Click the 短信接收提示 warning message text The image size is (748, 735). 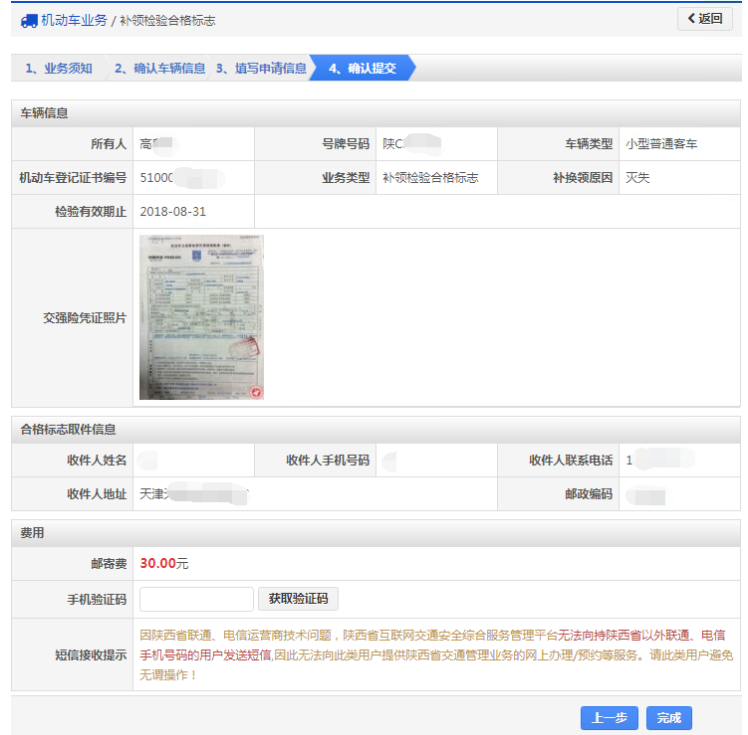pyautogui.click(x=435, y=655)
